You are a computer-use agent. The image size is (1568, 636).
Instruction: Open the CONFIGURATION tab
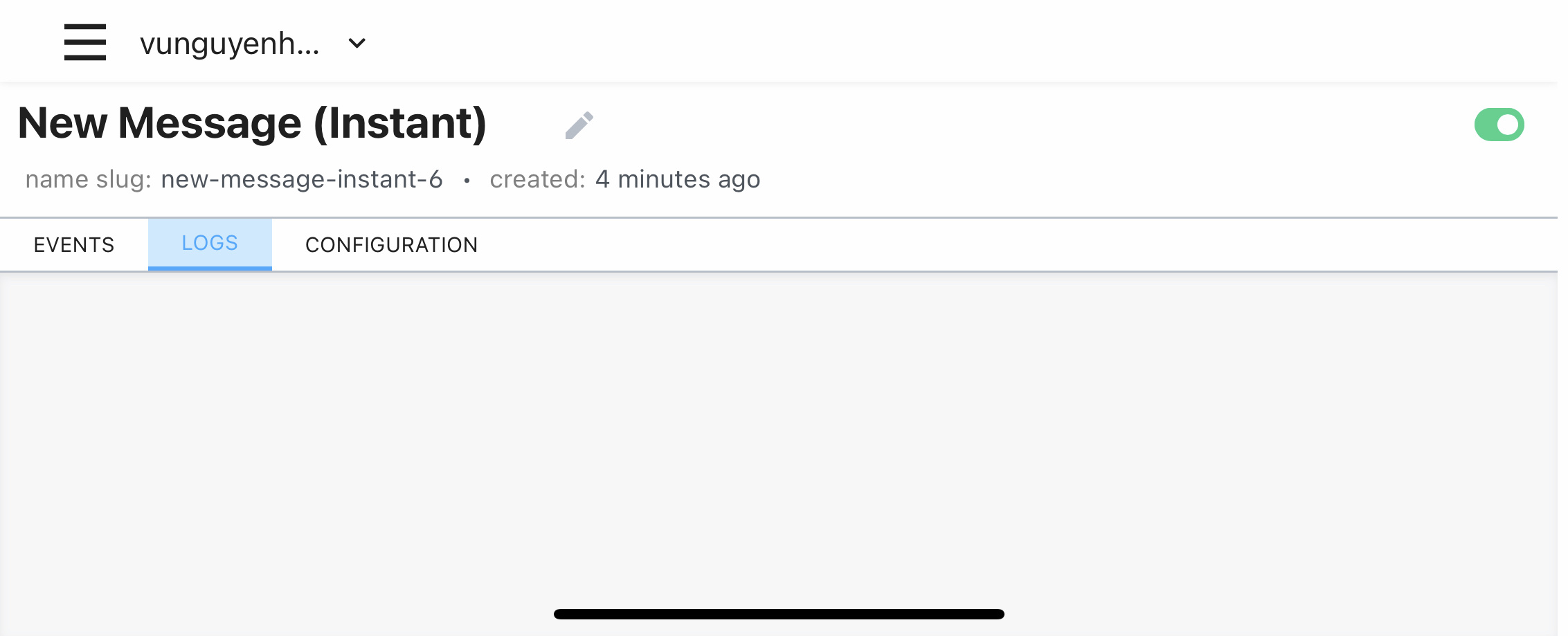pyautogui.click(x=391, y=244)
